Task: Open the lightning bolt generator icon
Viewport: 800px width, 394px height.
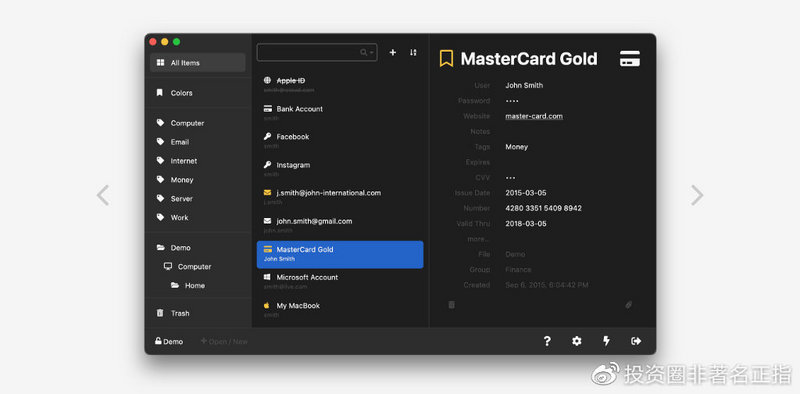Action: pos(606,341)
